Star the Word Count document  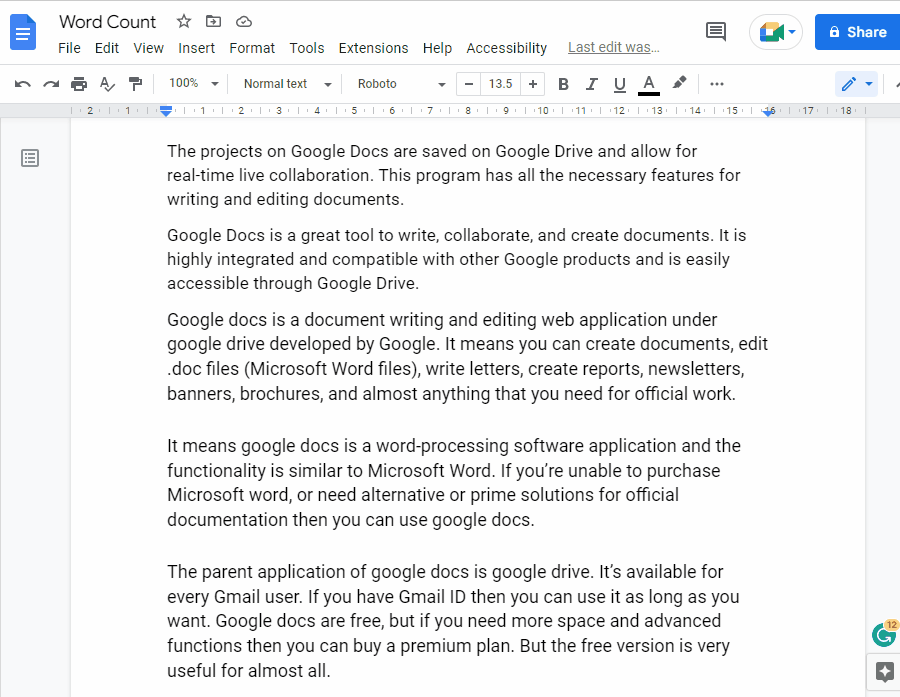tap(184, 21)
